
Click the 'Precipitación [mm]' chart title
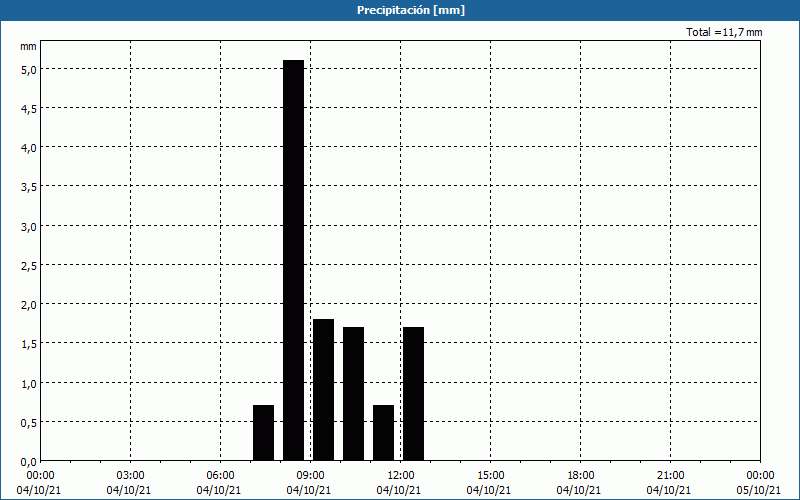(411, 10)
